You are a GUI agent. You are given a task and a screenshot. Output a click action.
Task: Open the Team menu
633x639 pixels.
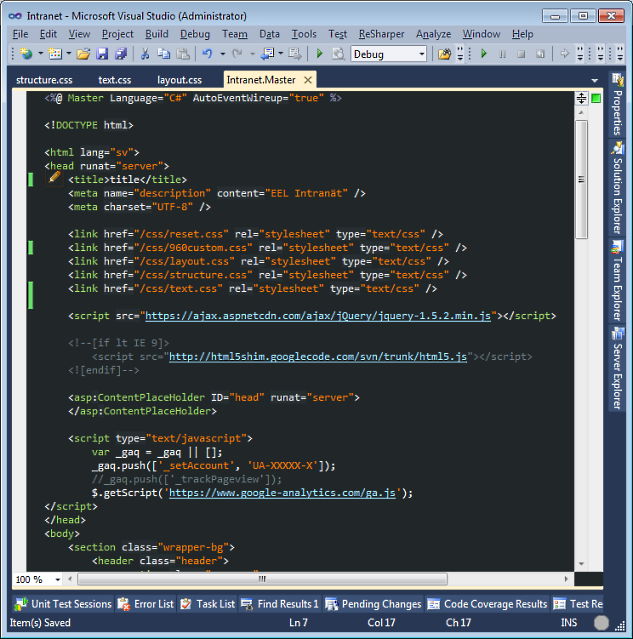point(234,34)
